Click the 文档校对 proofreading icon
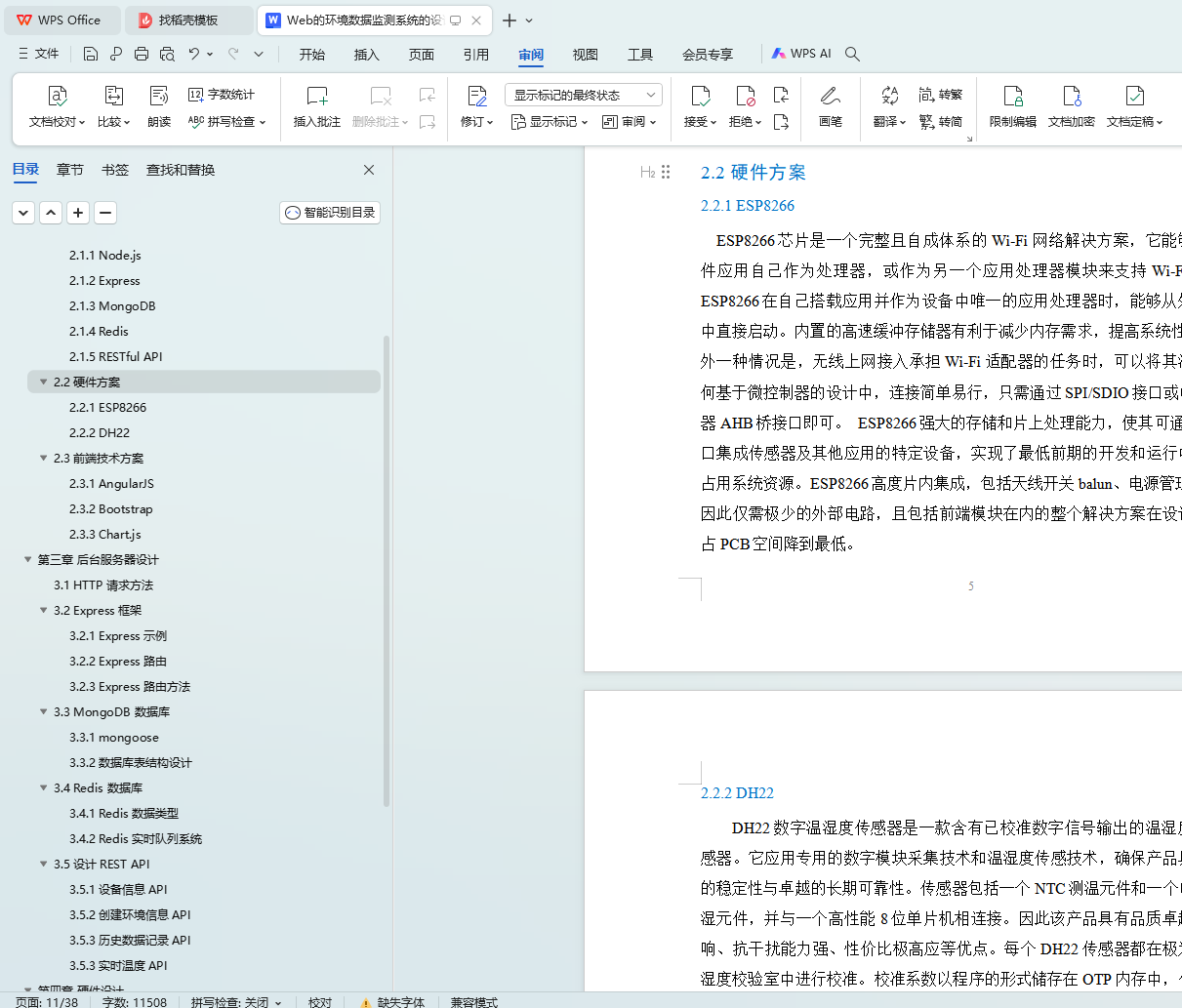Screen dimensions: 1182x1008 [x=58, y=96]
